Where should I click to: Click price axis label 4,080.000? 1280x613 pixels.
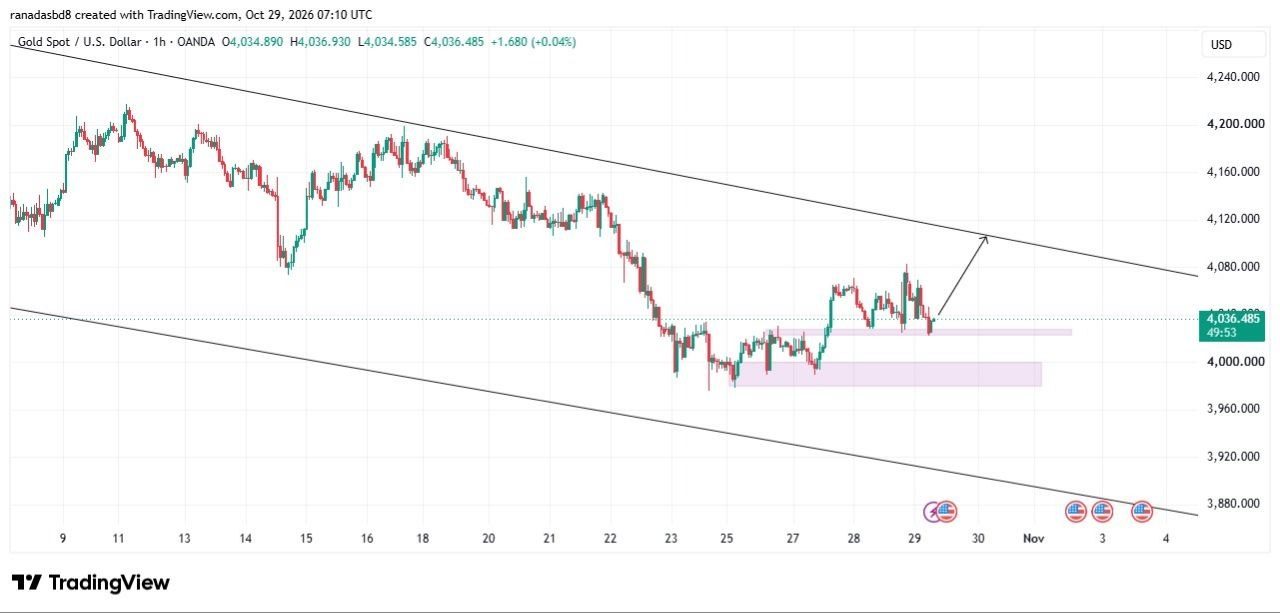(1234, 266)
